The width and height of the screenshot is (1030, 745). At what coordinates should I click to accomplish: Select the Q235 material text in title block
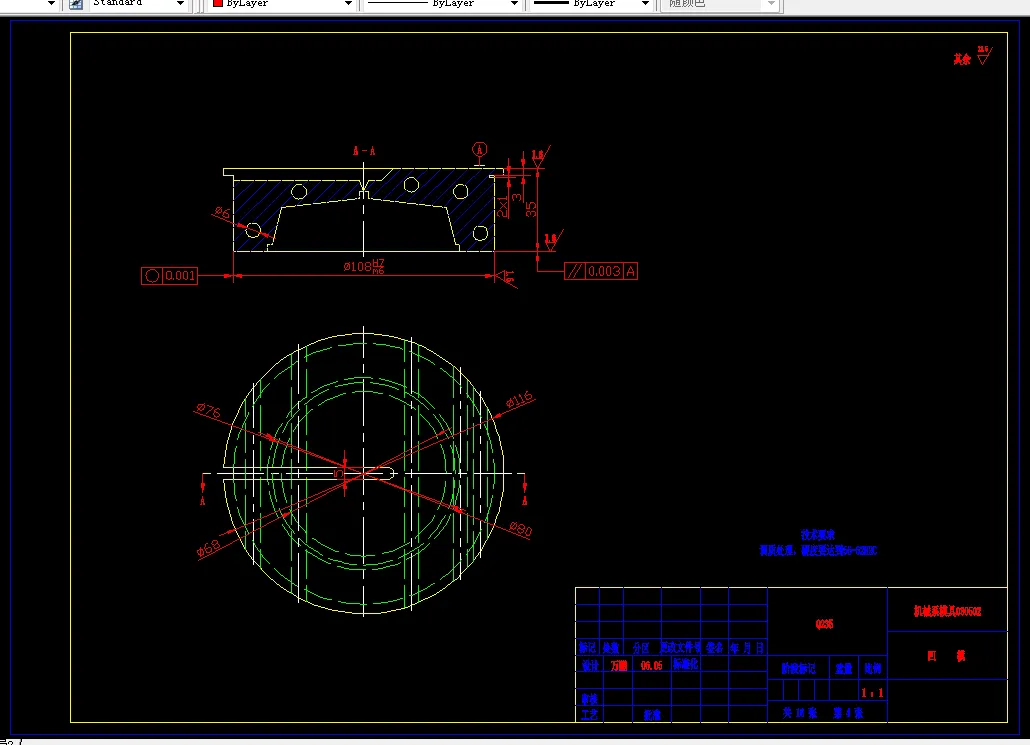824,624
